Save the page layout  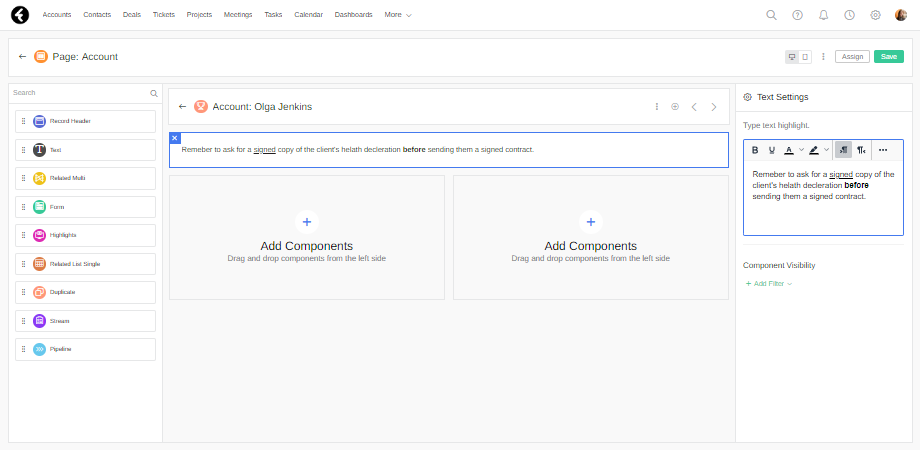click(888, 57)
